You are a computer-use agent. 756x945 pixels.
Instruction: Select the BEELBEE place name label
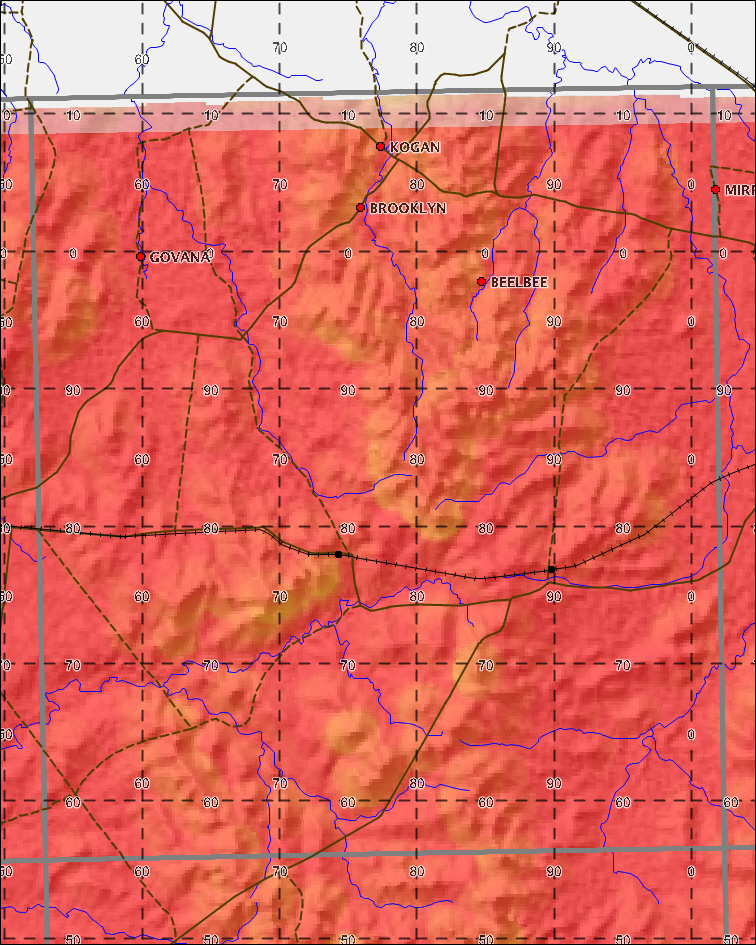[x=519, y=283]
